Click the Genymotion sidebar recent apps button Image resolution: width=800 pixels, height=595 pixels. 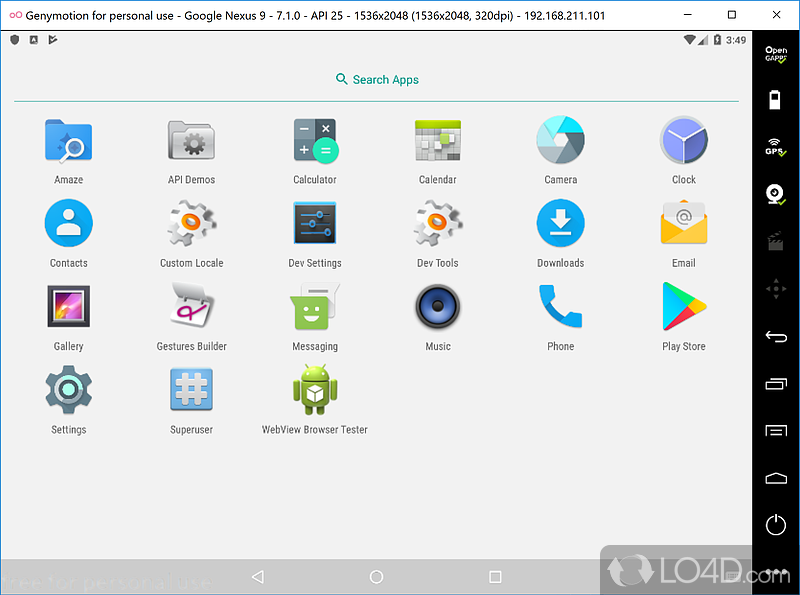[x=776, y=384]
